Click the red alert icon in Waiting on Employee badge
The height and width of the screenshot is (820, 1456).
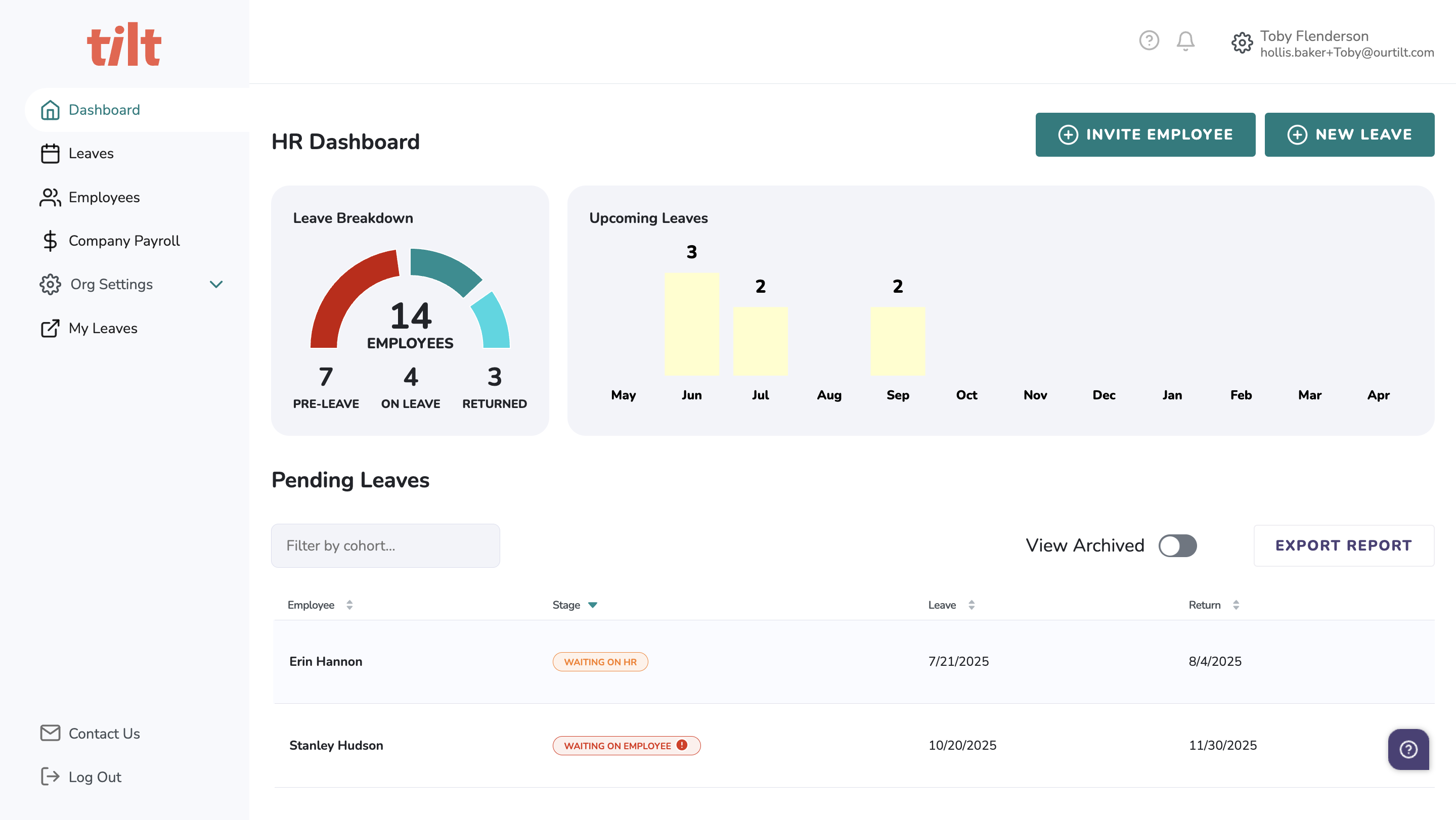click(682, 745)
